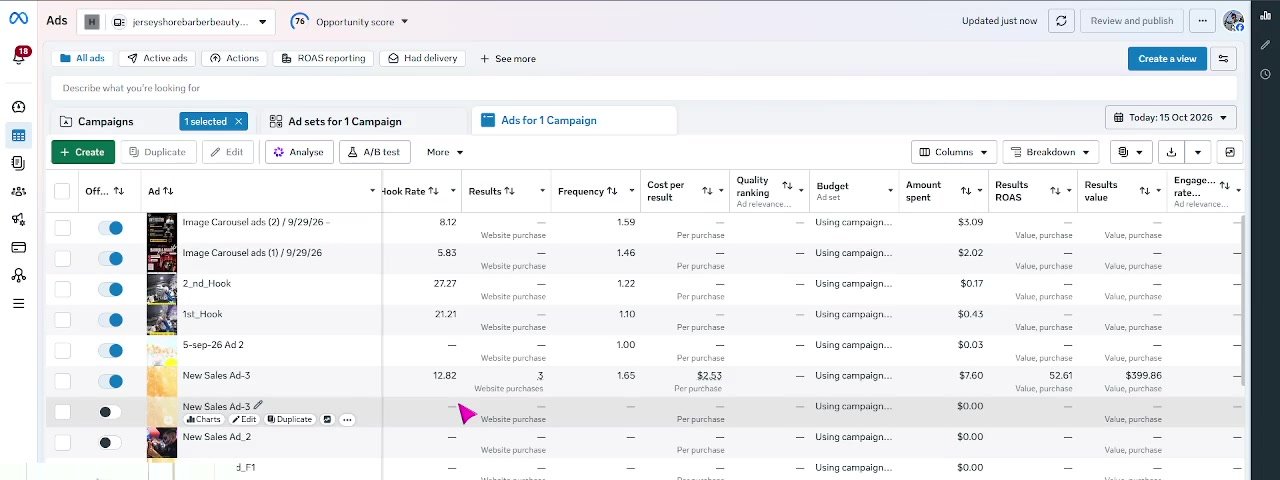1280x480 pixels.
Task: Click Charts in the hovered ad row
Action: pos(203,419)
